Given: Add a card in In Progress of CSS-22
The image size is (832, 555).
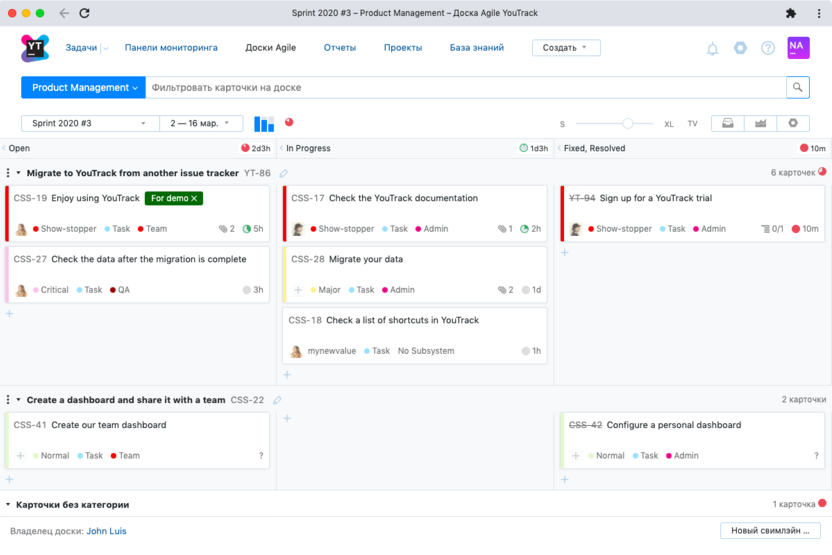Looking at the screenshot, I should tap(287, 419).
